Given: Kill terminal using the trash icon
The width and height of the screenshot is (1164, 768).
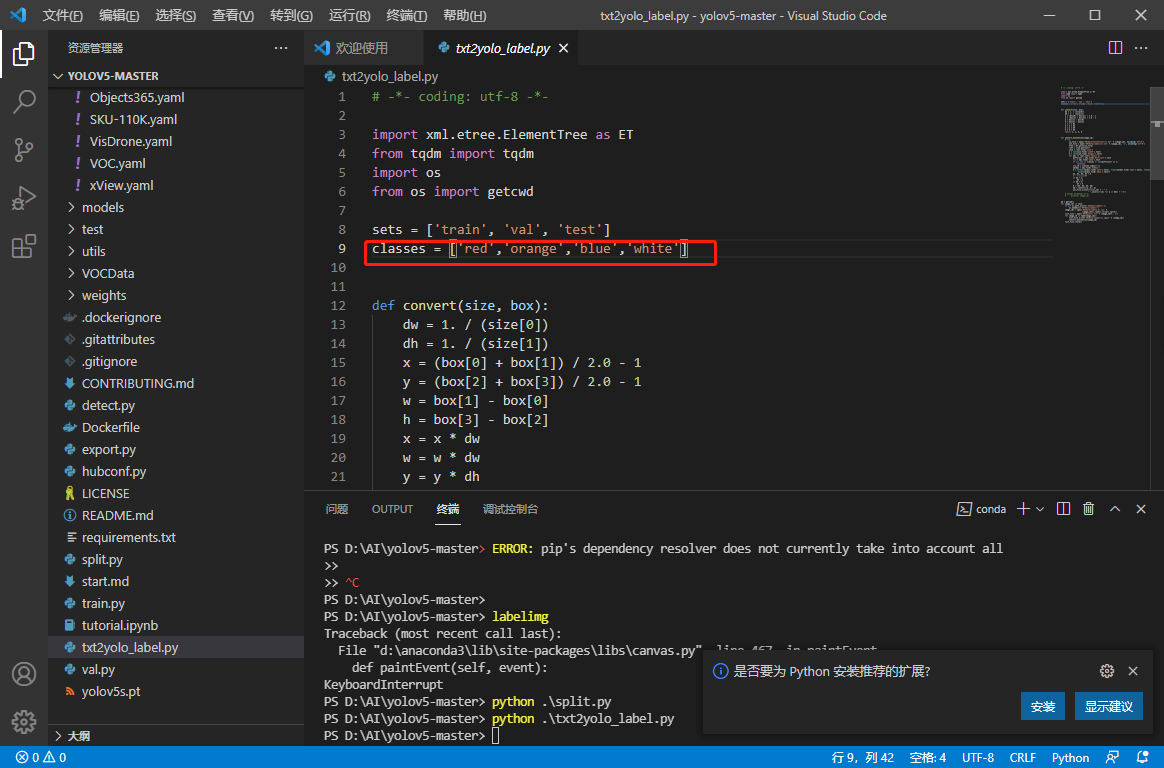Looking at the screenshot, I should pyautogui.click(x=1089, y=509).
